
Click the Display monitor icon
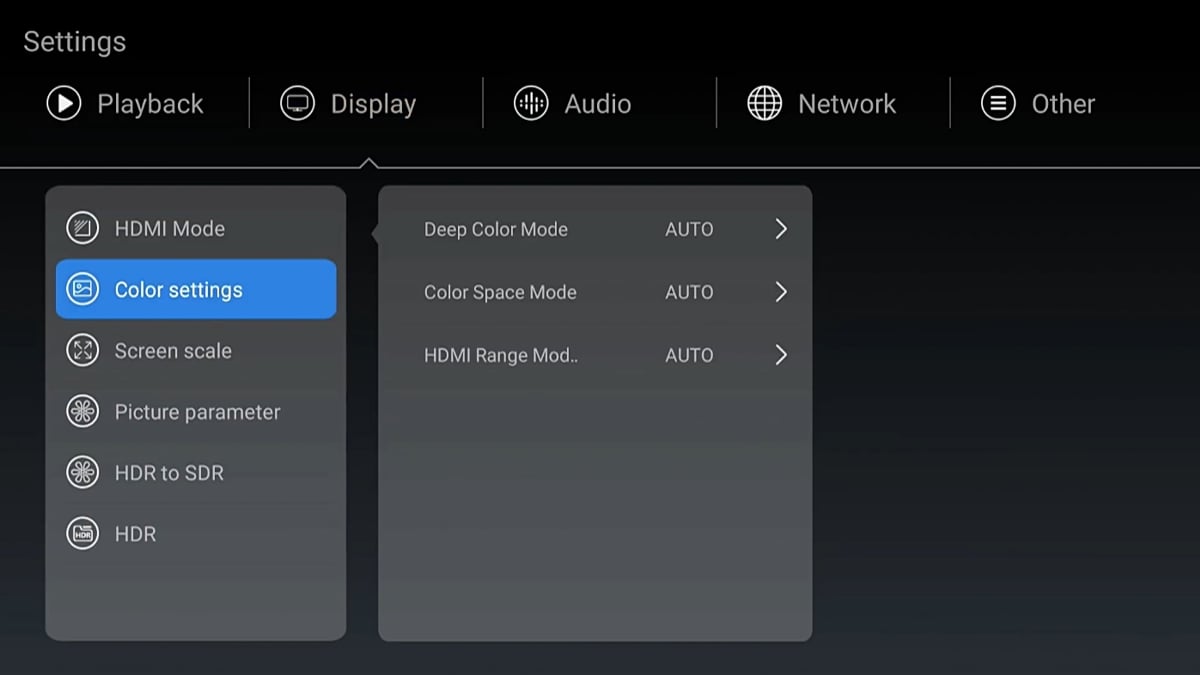[x=297, y=103]
